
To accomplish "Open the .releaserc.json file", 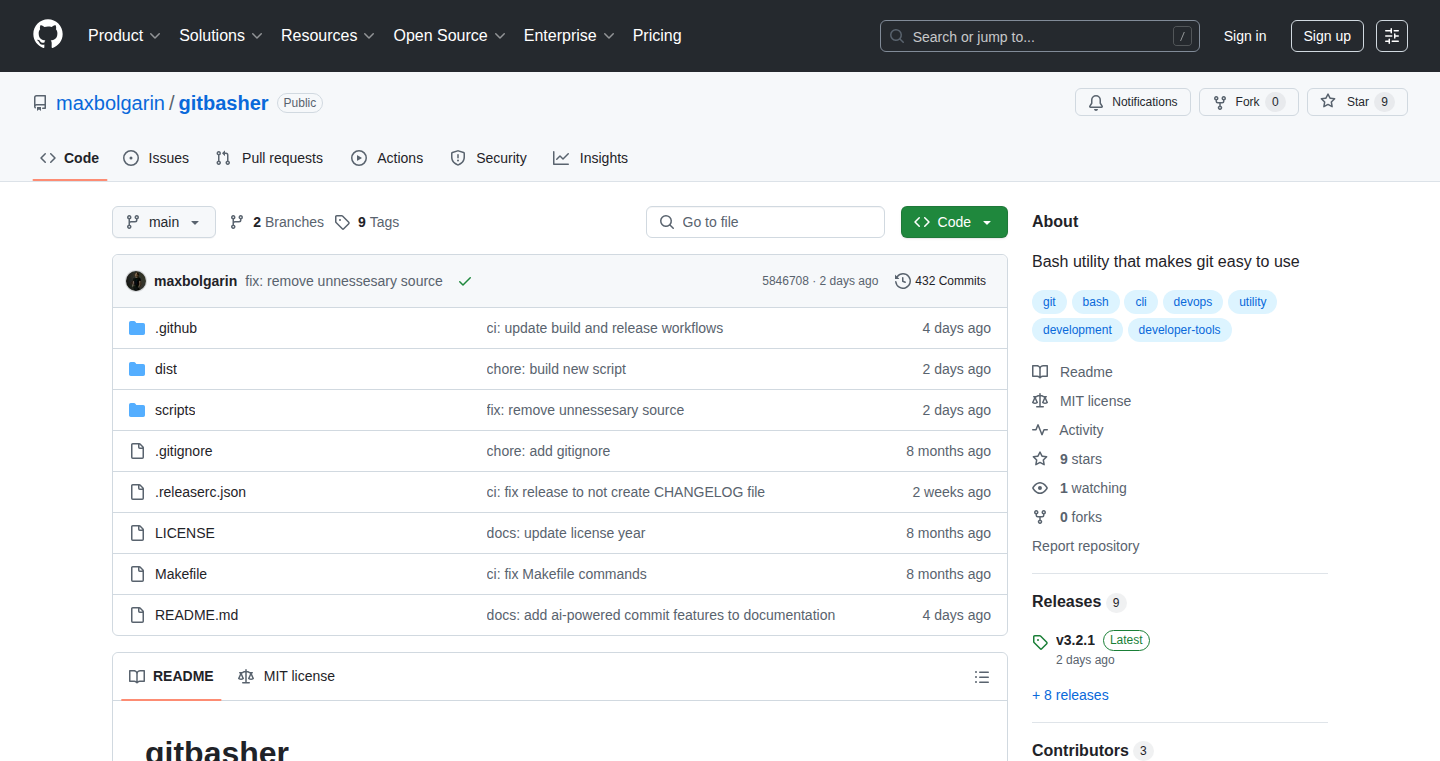I will [x=200, y=492].
